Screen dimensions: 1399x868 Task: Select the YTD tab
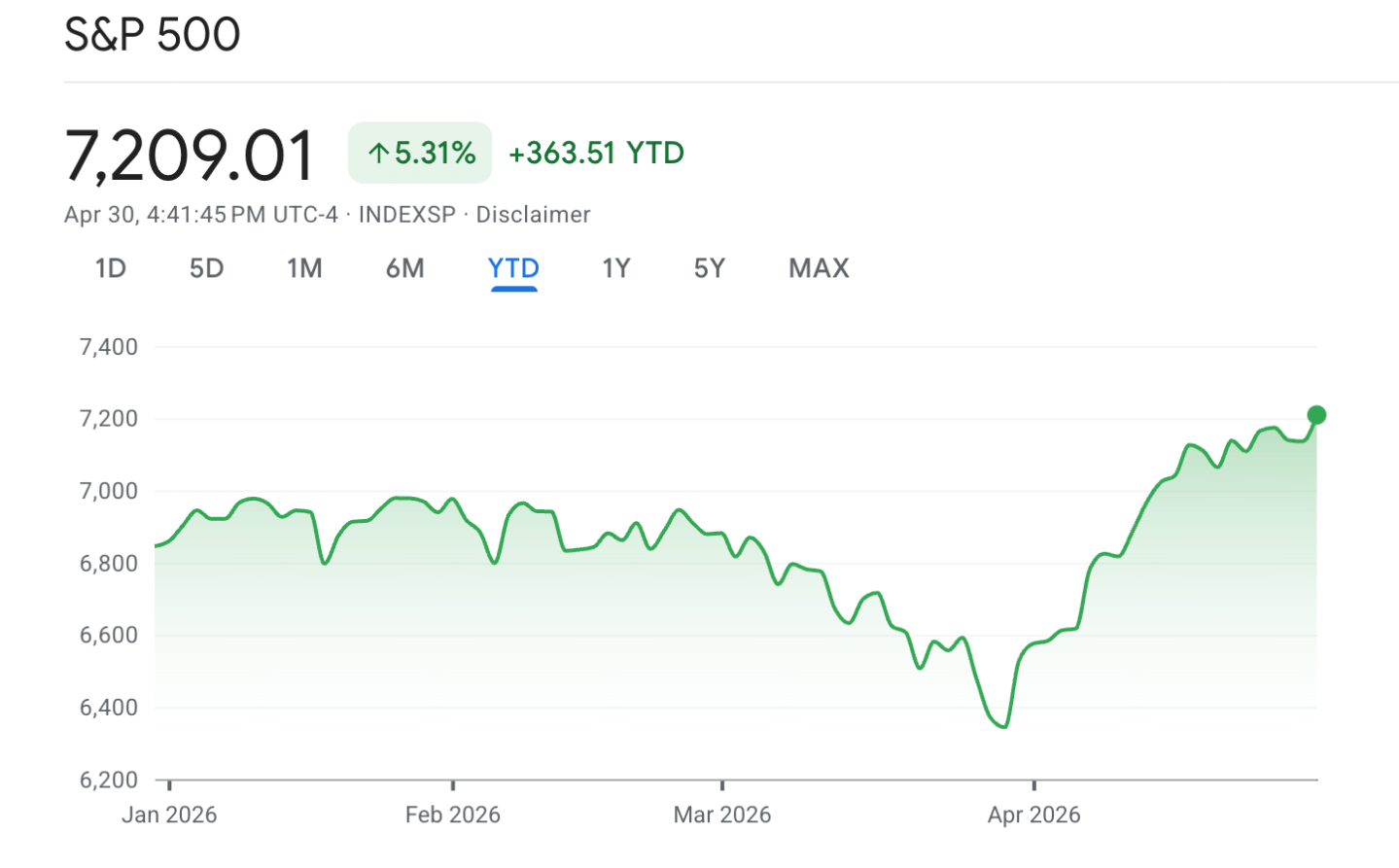point(513,268)
